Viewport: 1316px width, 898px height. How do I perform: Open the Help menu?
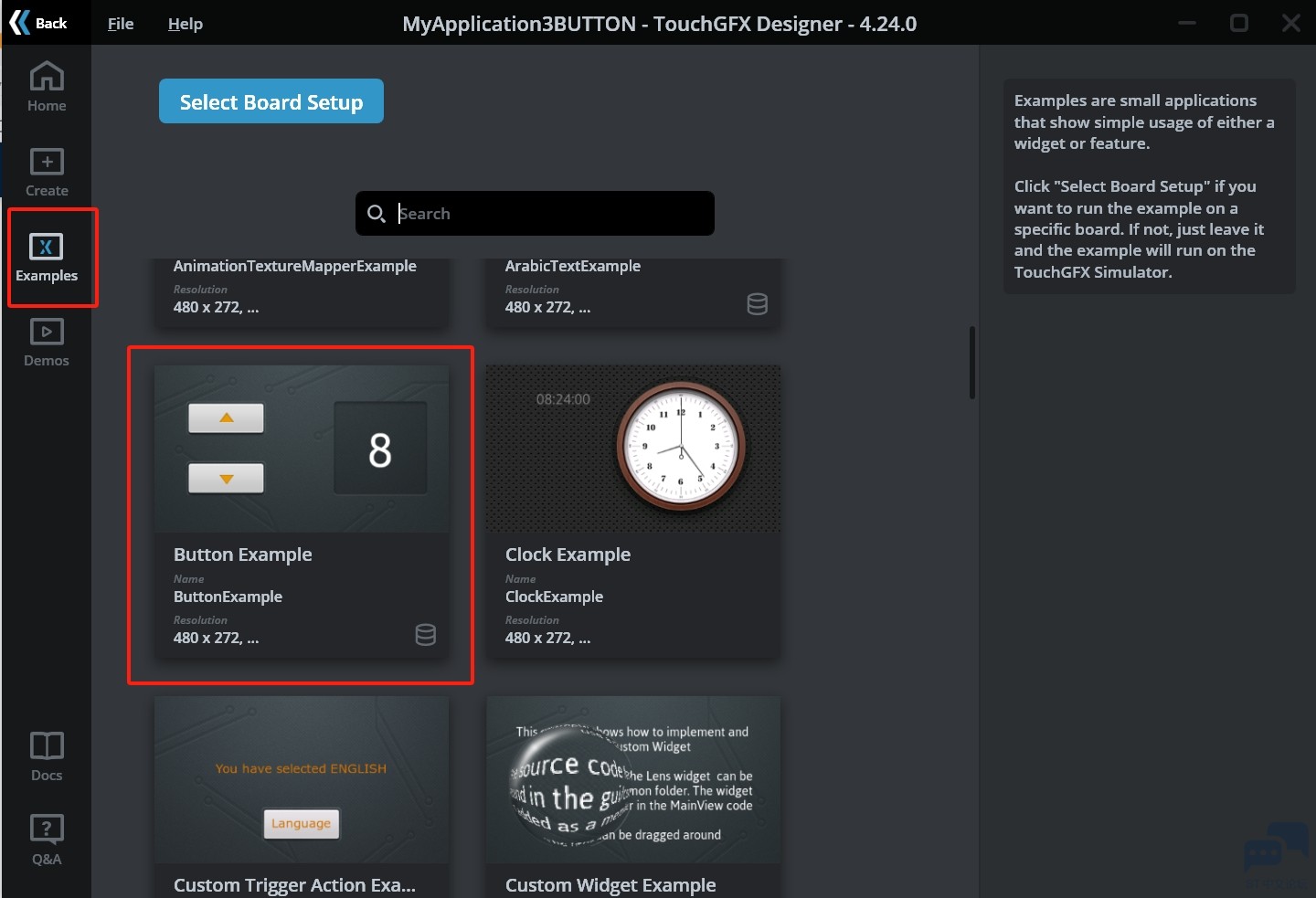186,24
